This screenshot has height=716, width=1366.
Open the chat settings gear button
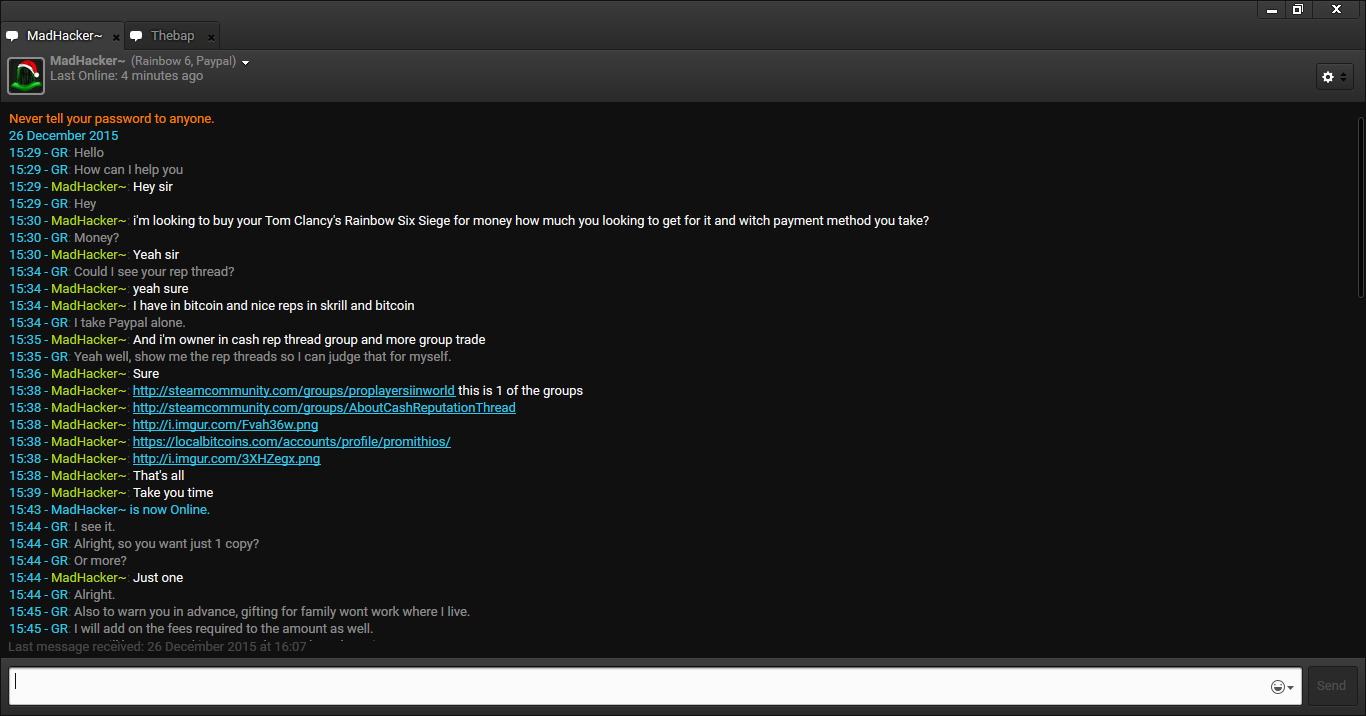pyautogui.click(x=1334, y=77)
